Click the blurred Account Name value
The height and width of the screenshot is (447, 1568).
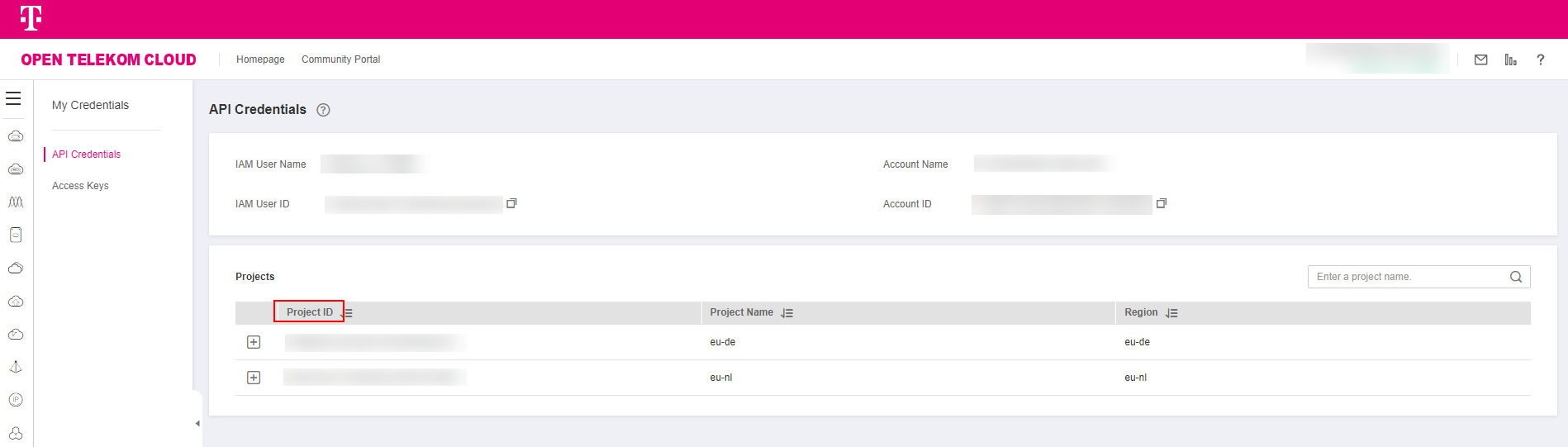[1043, 164]
